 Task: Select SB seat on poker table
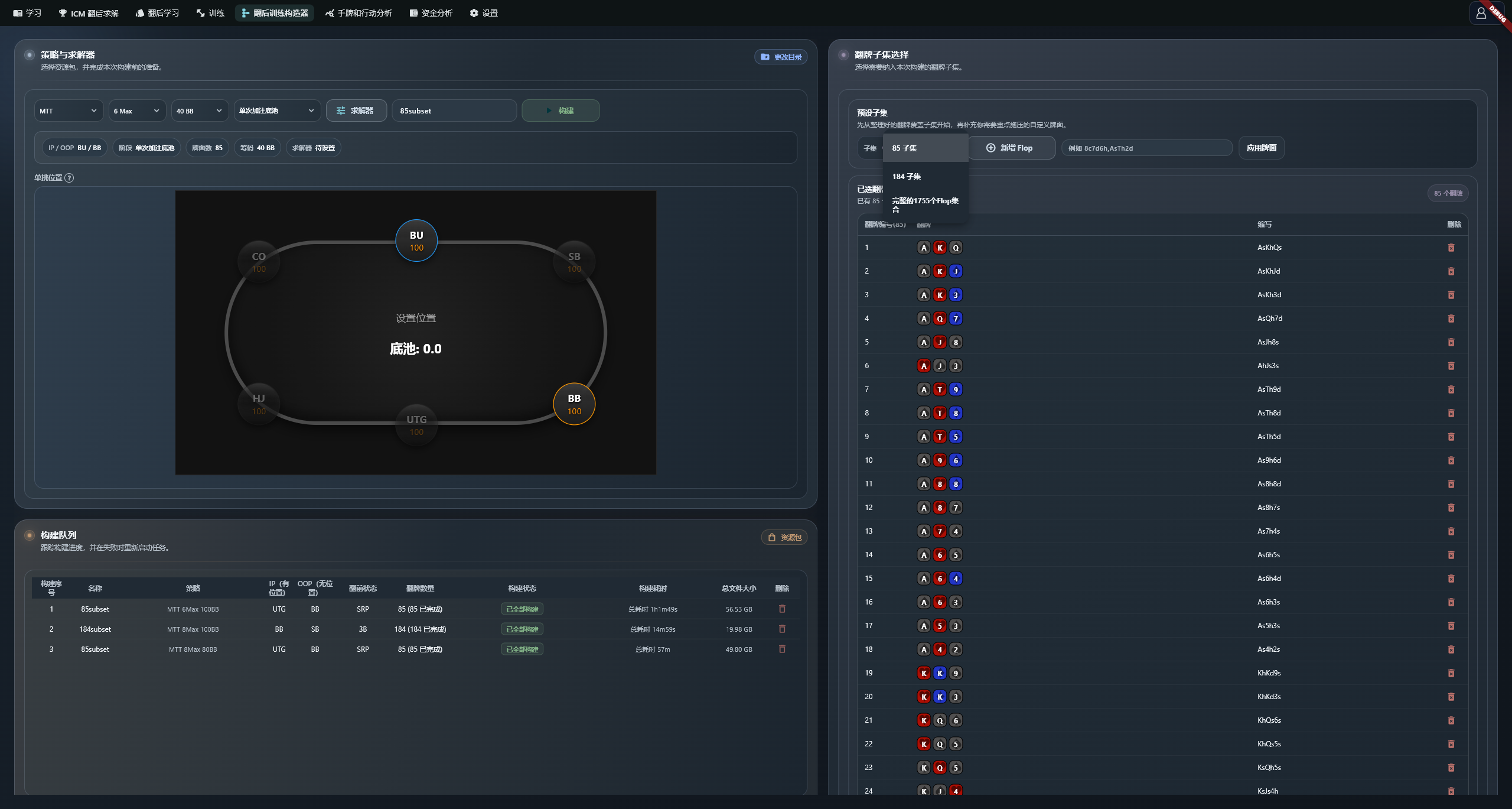[x=574, y=262]
